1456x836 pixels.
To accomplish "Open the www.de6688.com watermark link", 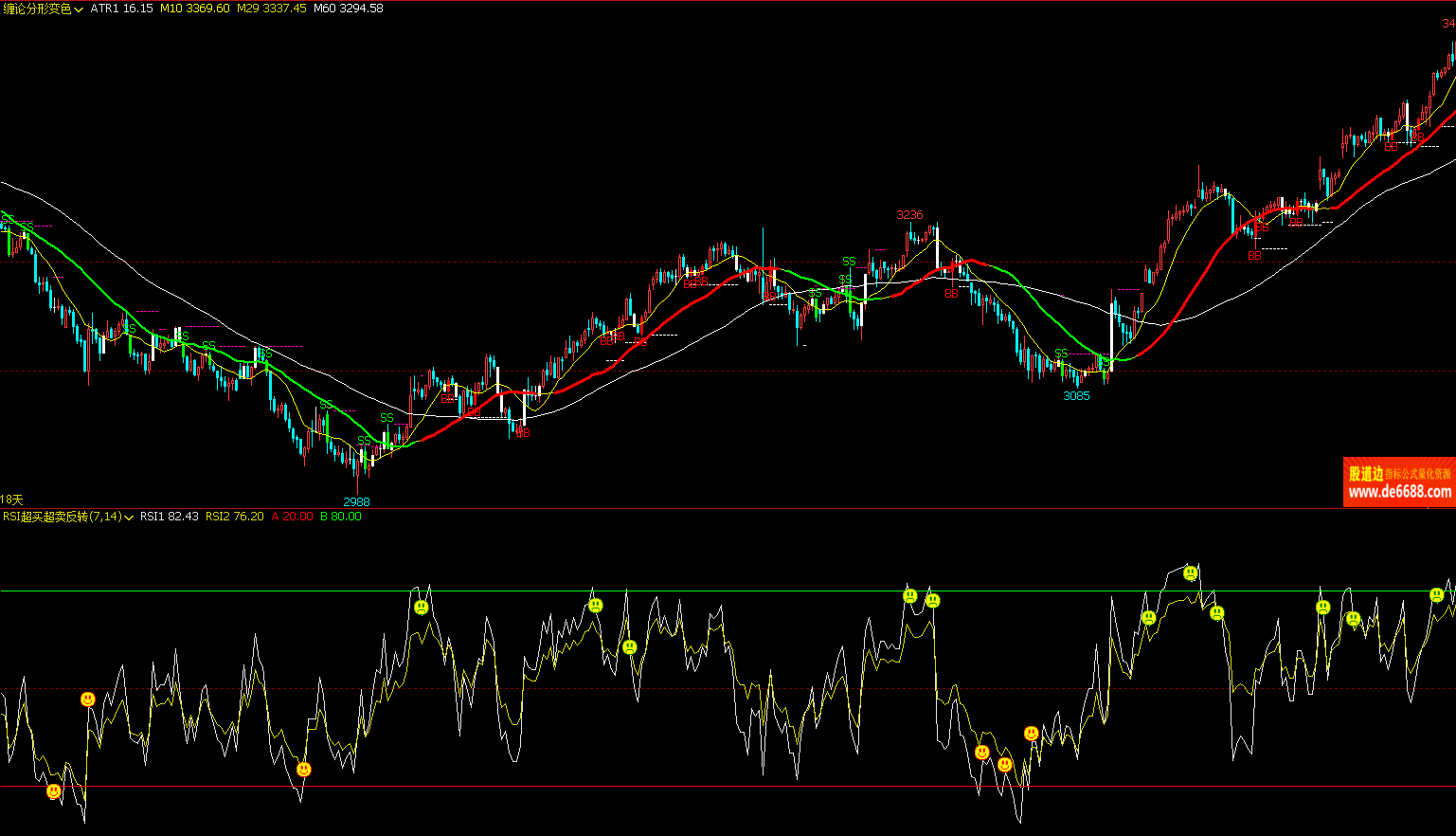I will pos(1399,492).
